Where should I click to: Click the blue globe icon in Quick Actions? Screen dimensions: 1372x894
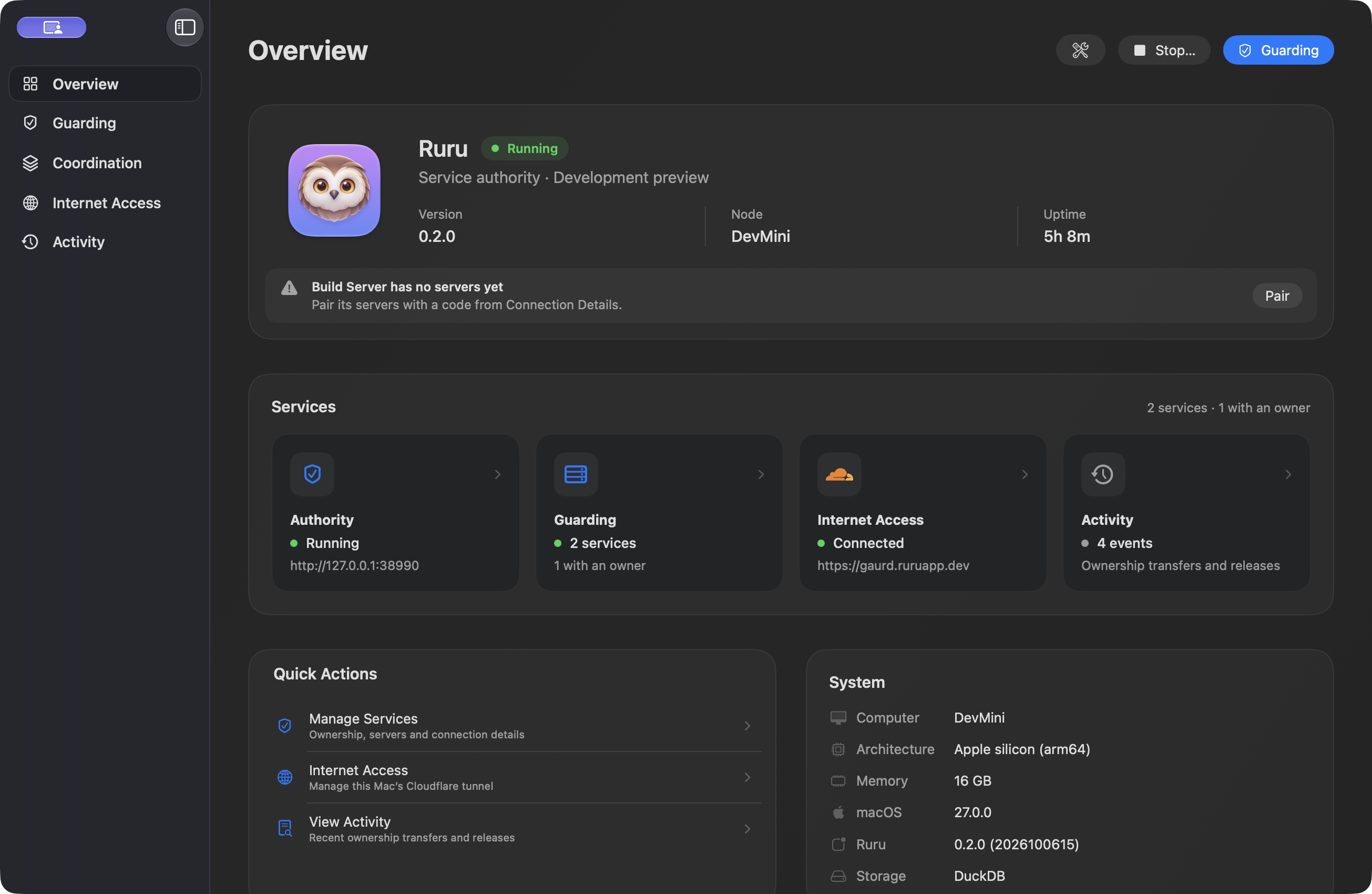[285, 777]
